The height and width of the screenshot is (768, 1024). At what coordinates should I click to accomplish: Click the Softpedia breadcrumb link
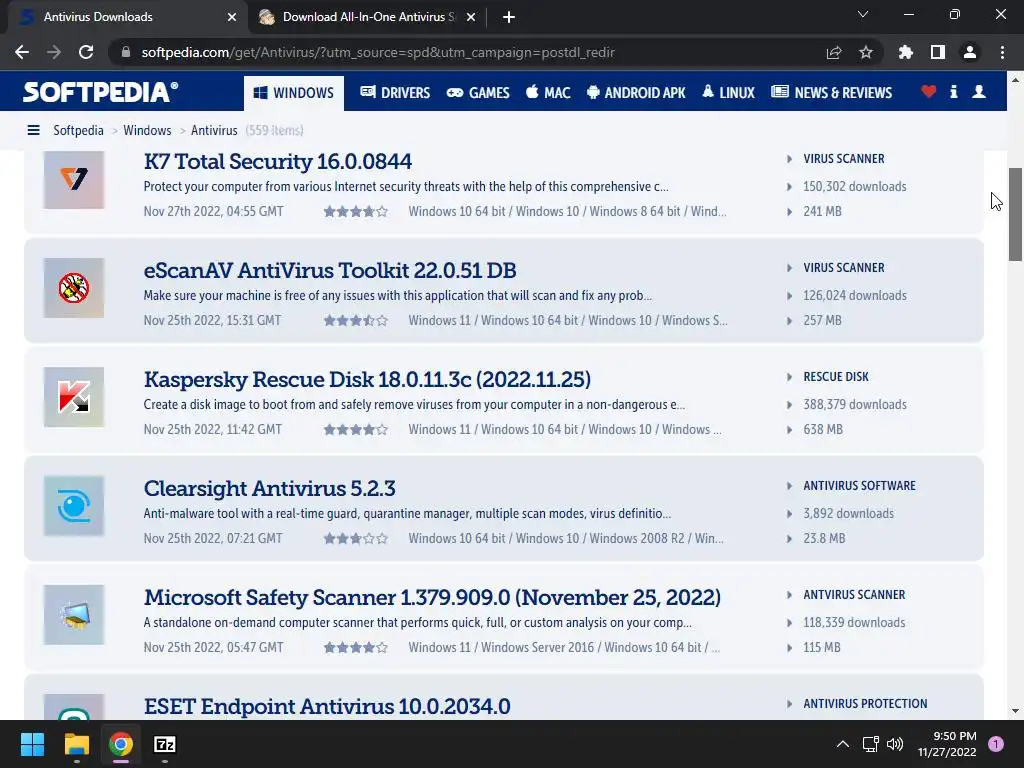click(78, 130)
